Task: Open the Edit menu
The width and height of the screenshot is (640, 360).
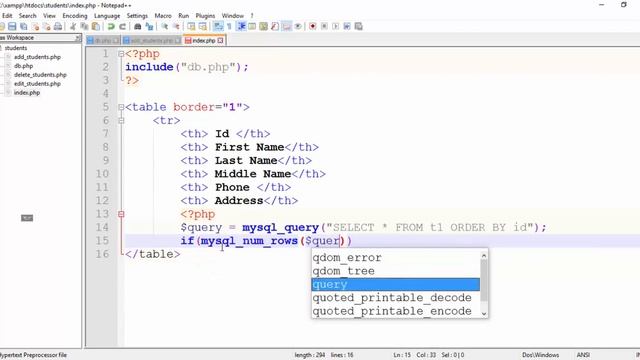Action: (x=7, y=16)
